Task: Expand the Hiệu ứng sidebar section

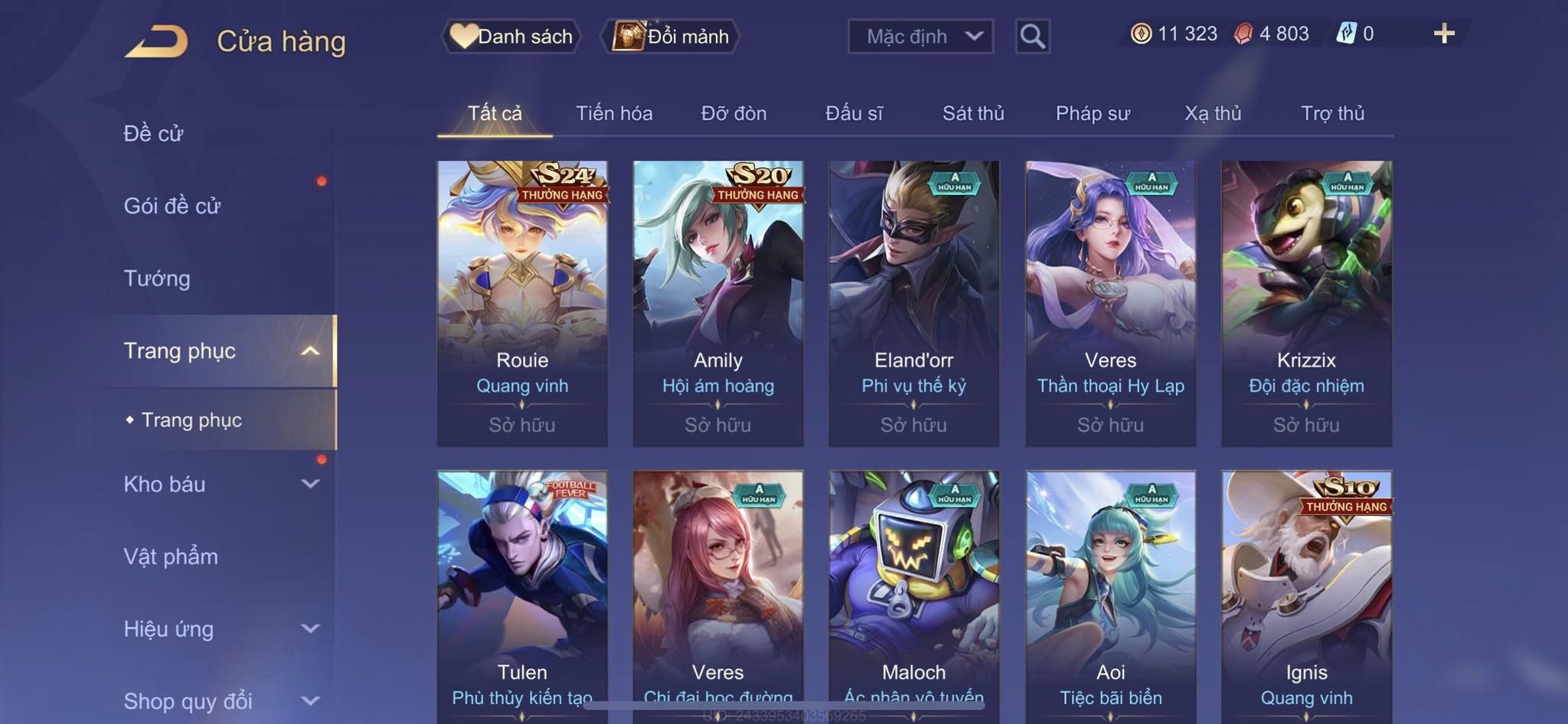Action: pos(310,629)
